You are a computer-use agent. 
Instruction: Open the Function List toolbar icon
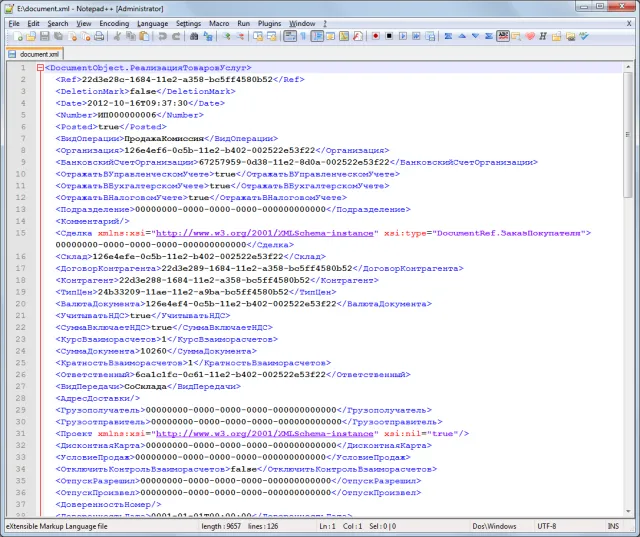tap(358, 36)
